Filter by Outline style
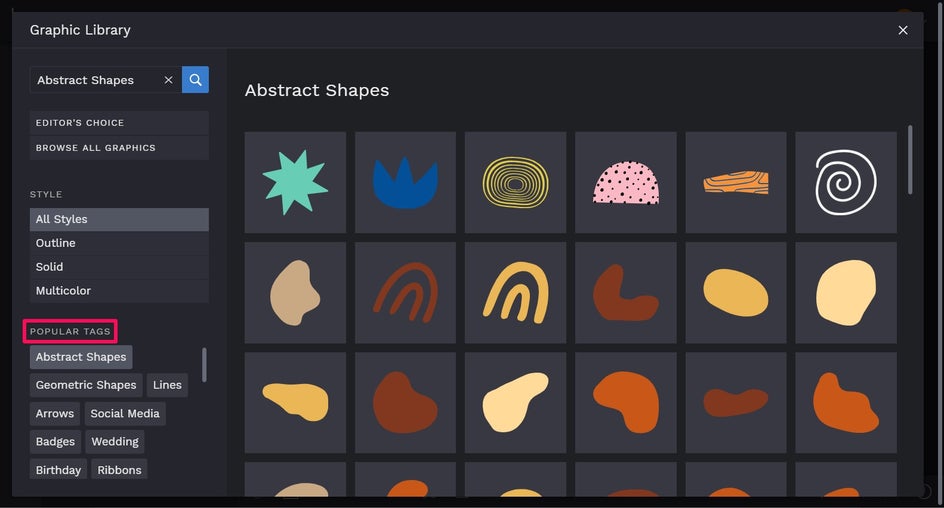This screenshot has height=508, width=944. coord(119,243)
